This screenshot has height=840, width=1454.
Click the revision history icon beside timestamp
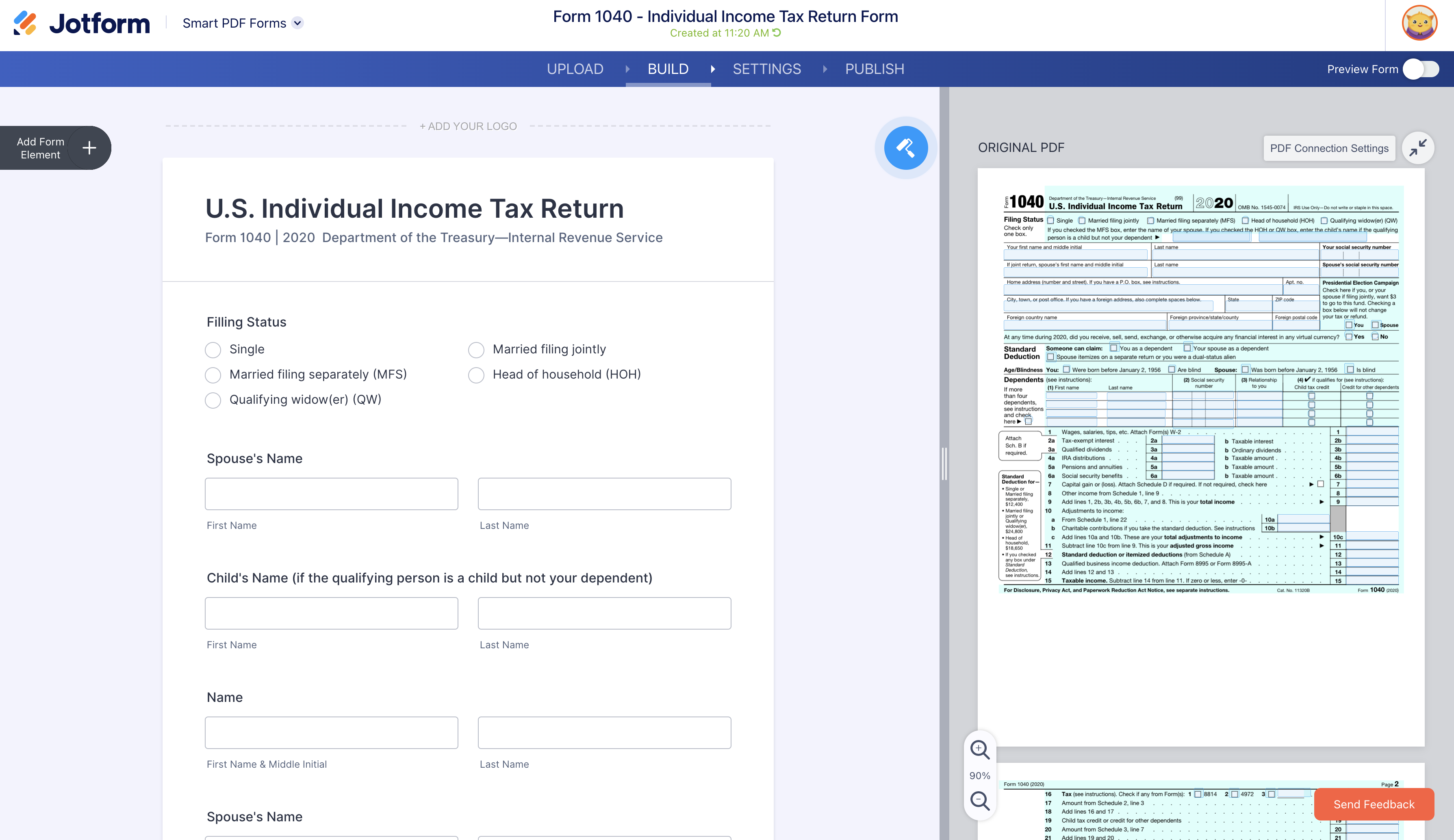pyautogui.click(x=777, y=33)
